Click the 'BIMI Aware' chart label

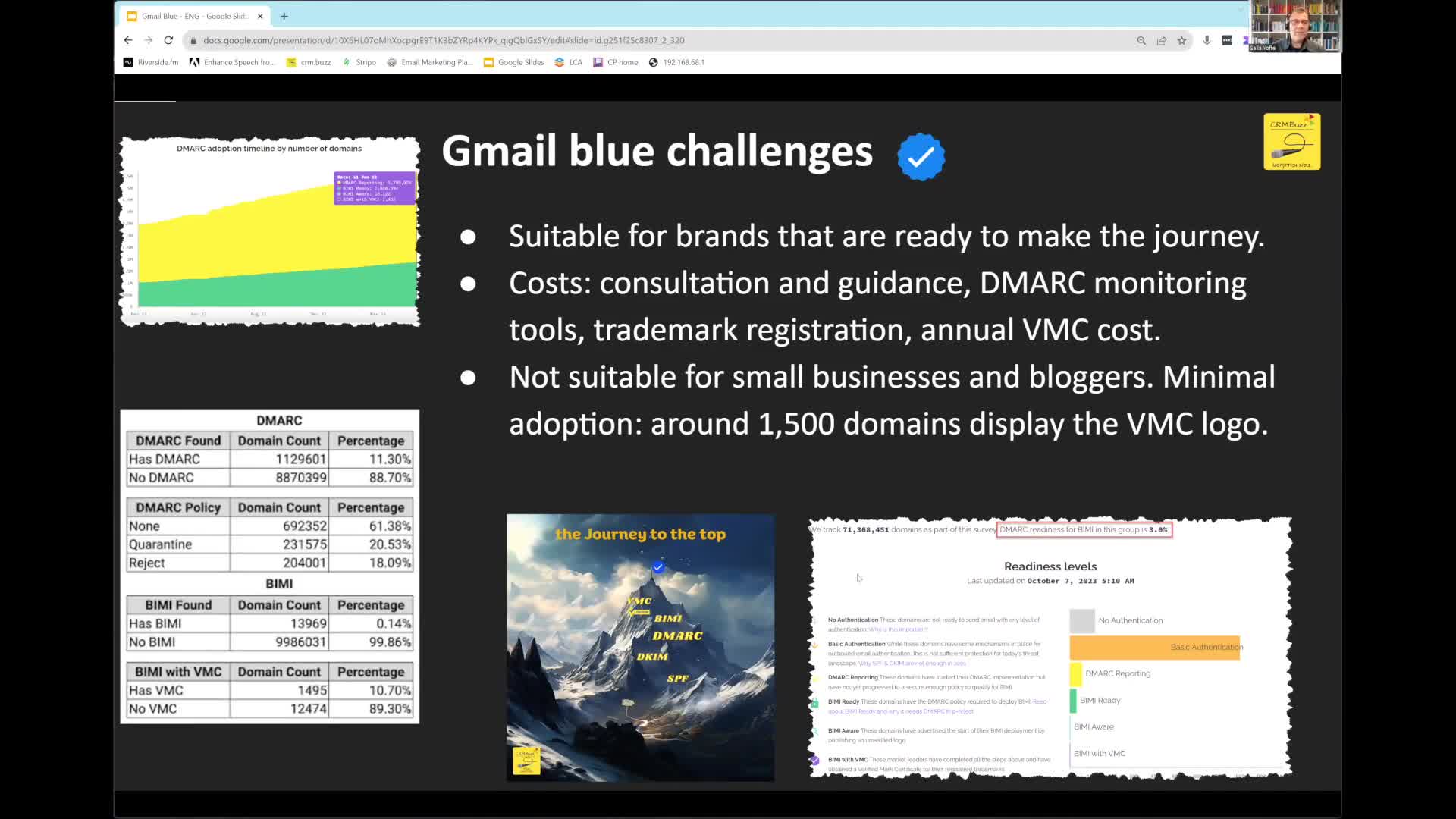tap(1094, 727)
